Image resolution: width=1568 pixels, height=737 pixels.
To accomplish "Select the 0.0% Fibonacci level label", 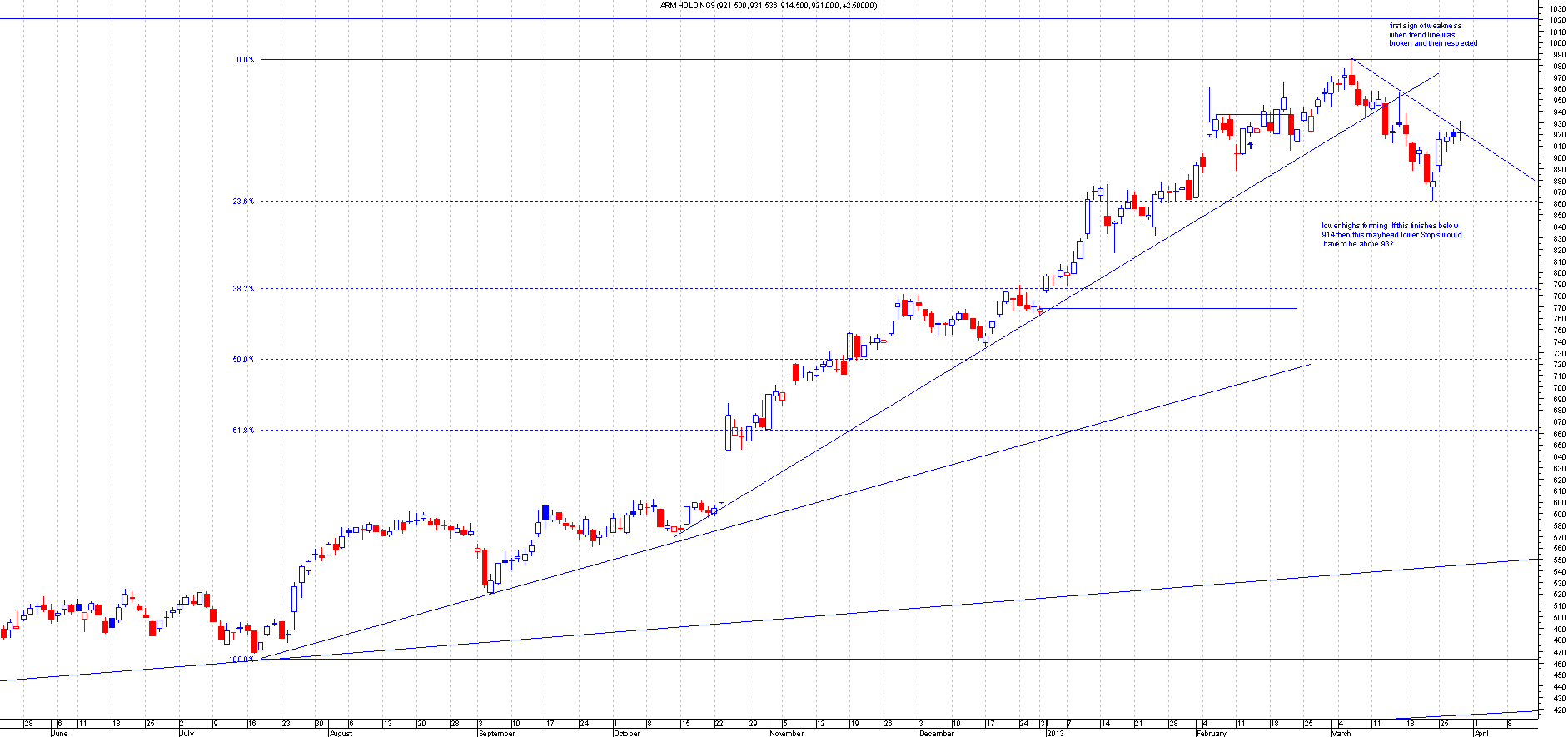I will coord(245,60).
